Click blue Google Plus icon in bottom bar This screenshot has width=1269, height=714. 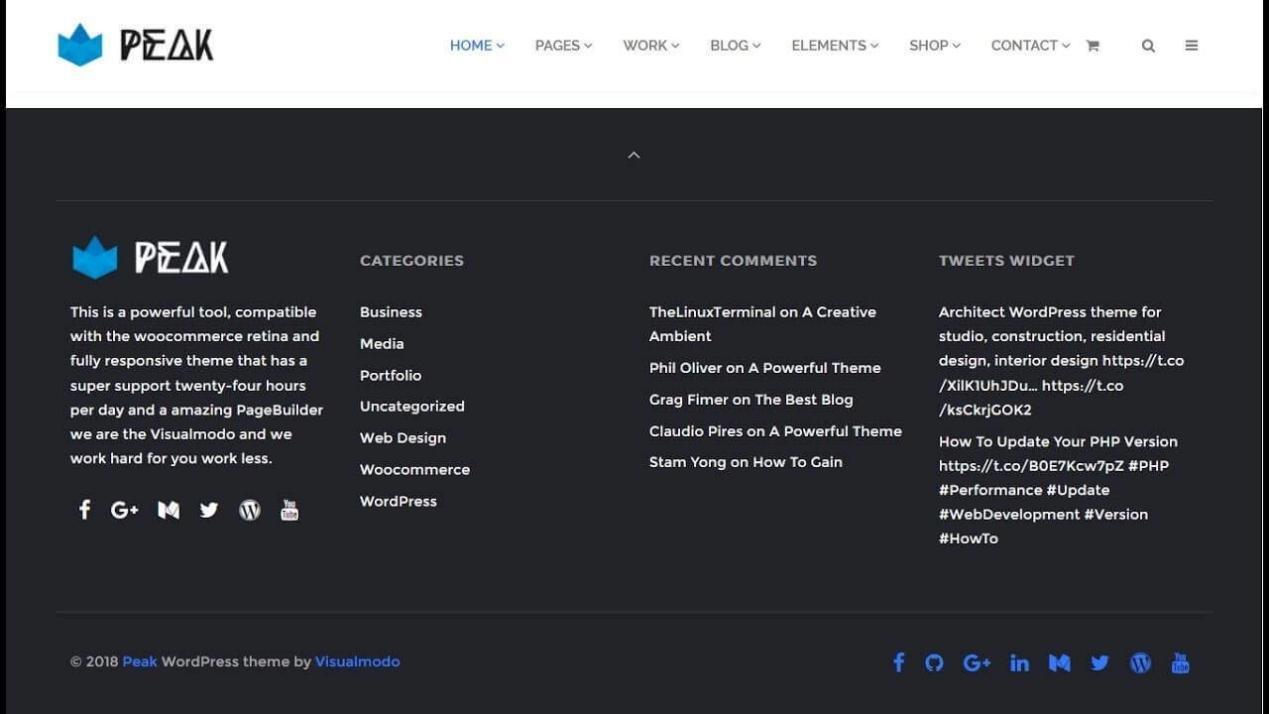[x=977, y=663]
